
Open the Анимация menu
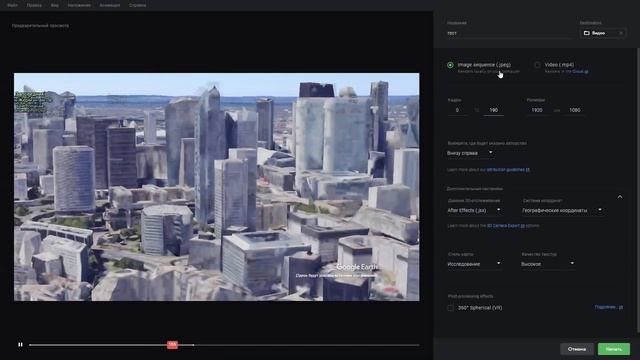(110, 5)
